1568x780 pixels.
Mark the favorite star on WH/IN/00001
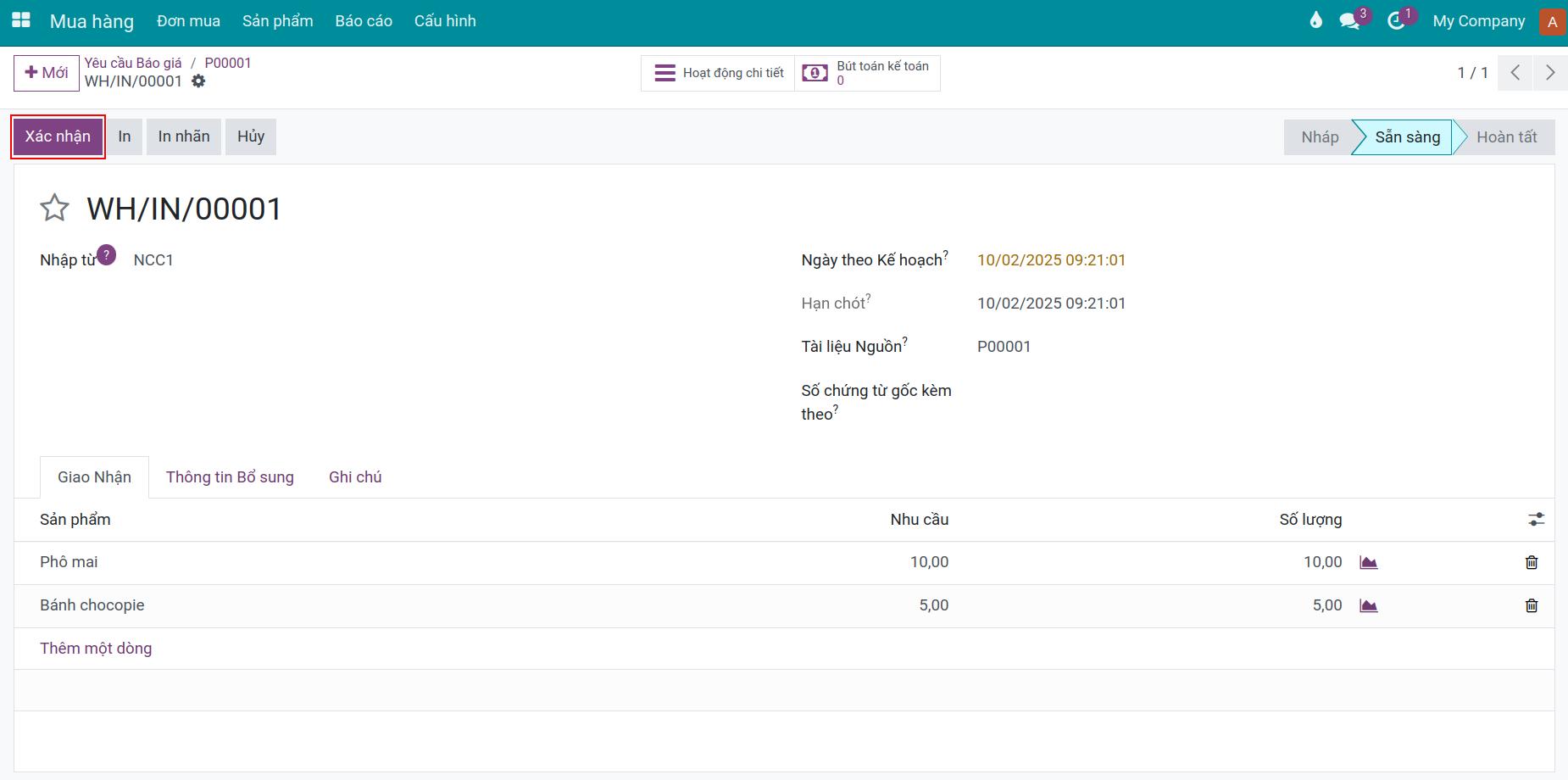click(54, 208)
